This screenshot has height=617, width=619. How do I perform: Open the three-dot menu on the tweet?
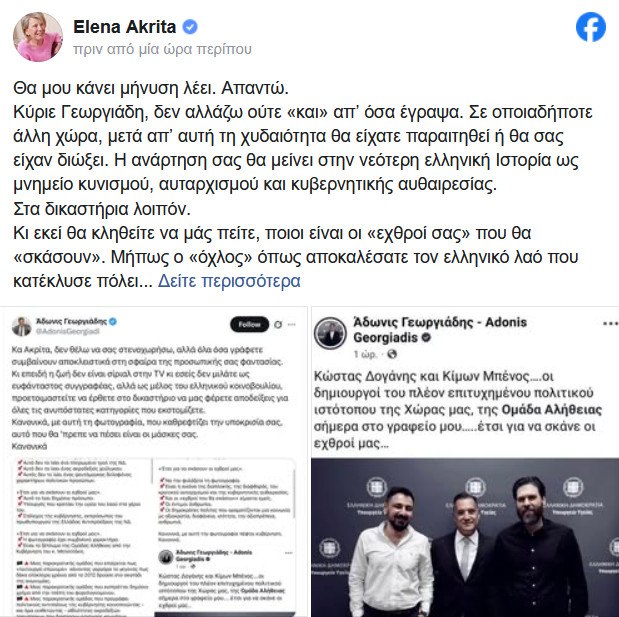click(292, 324)
